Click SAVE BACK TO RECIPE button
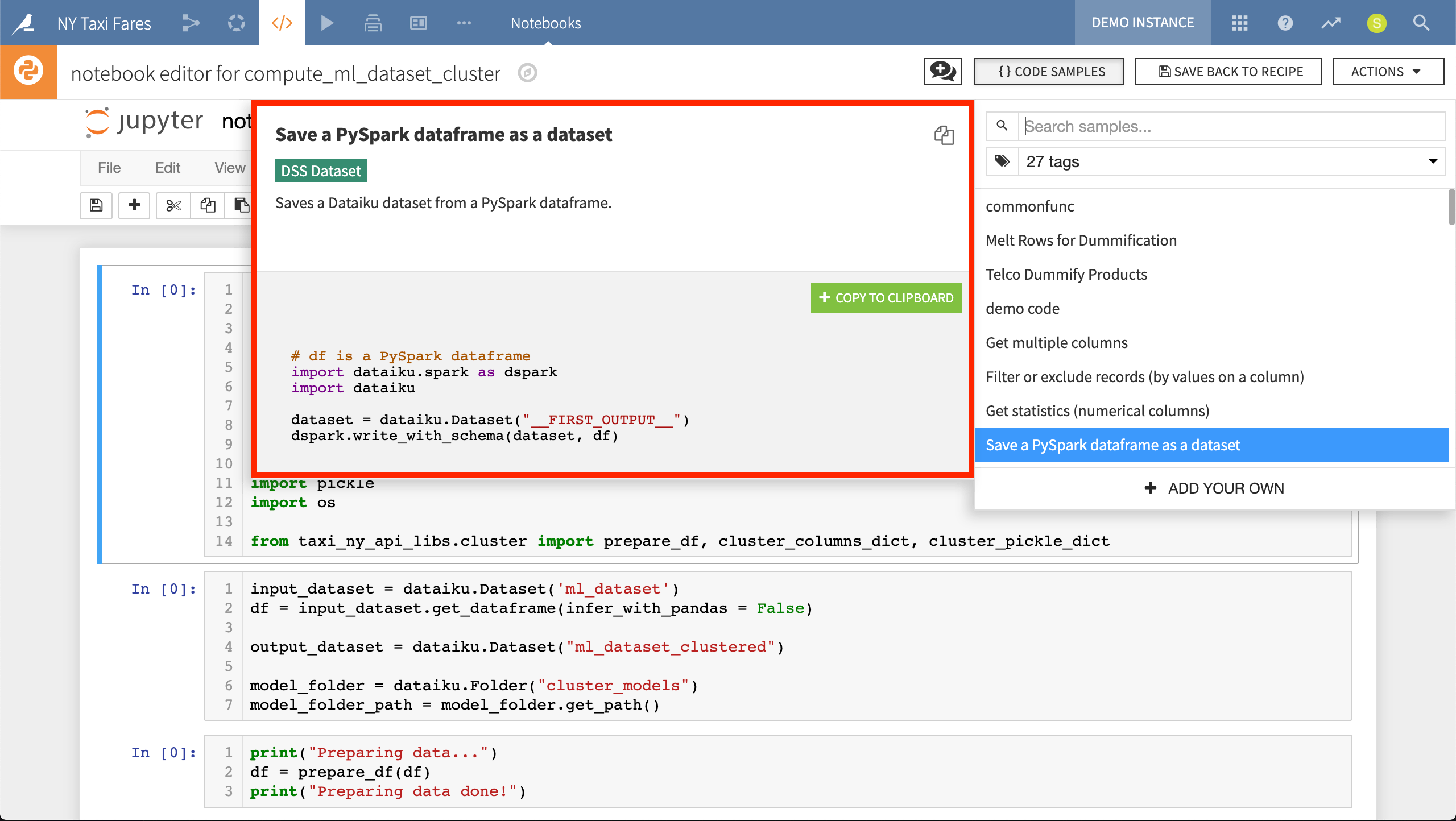This screenshot has height=821, width=1456. [1228, 72]
